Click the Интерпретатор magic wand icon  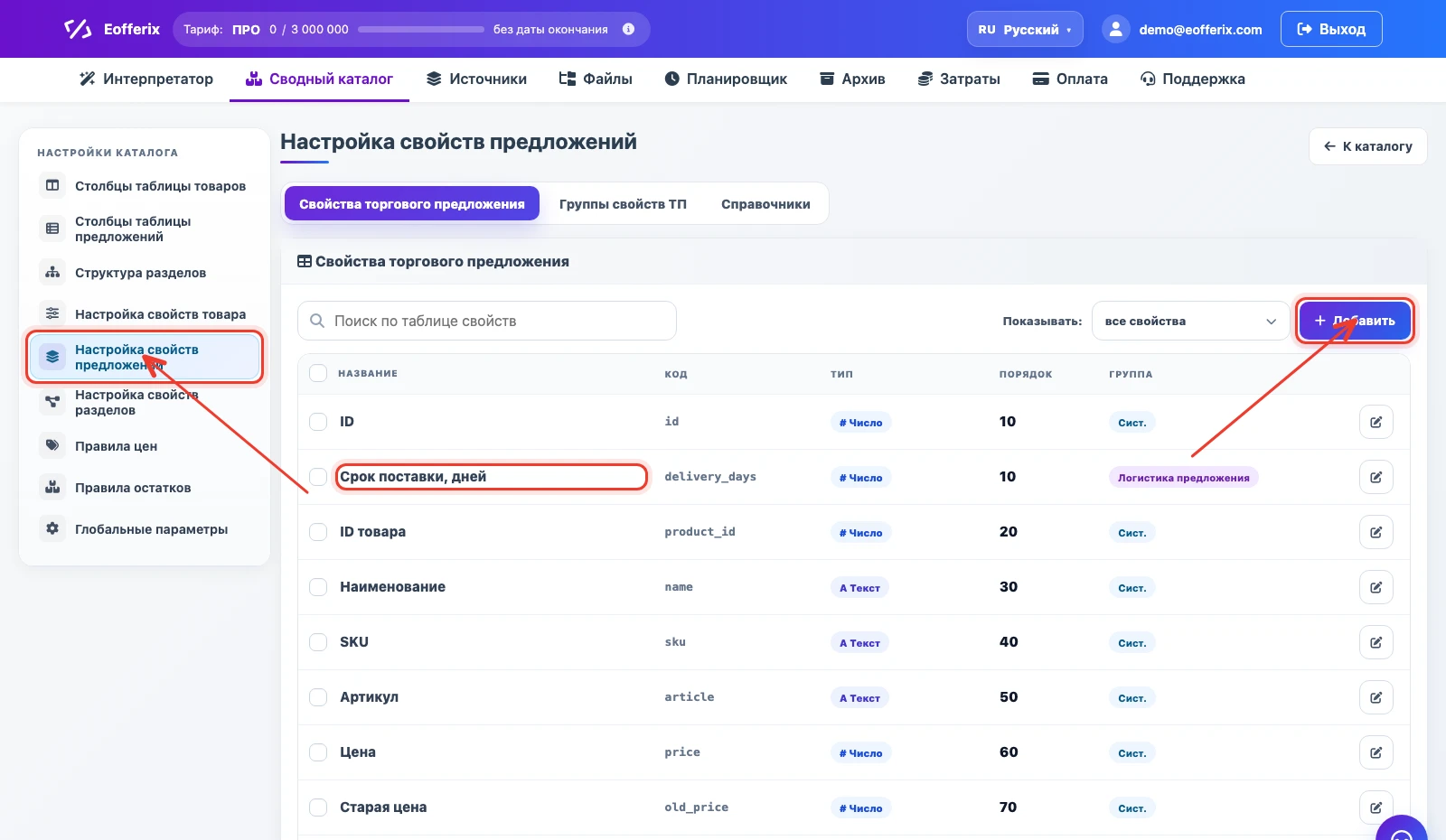(88, 79)
